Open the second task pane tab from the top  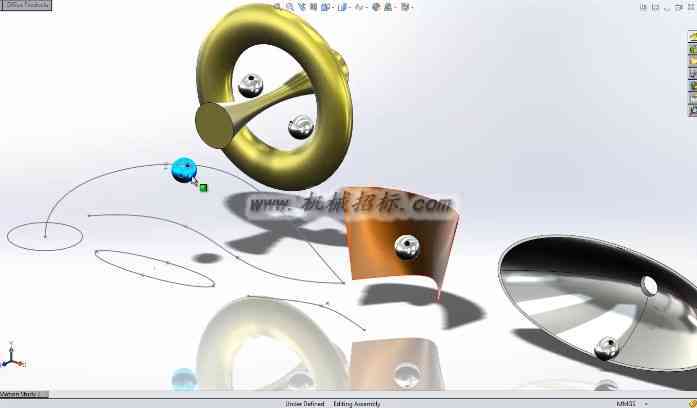(x=693, y=49)
